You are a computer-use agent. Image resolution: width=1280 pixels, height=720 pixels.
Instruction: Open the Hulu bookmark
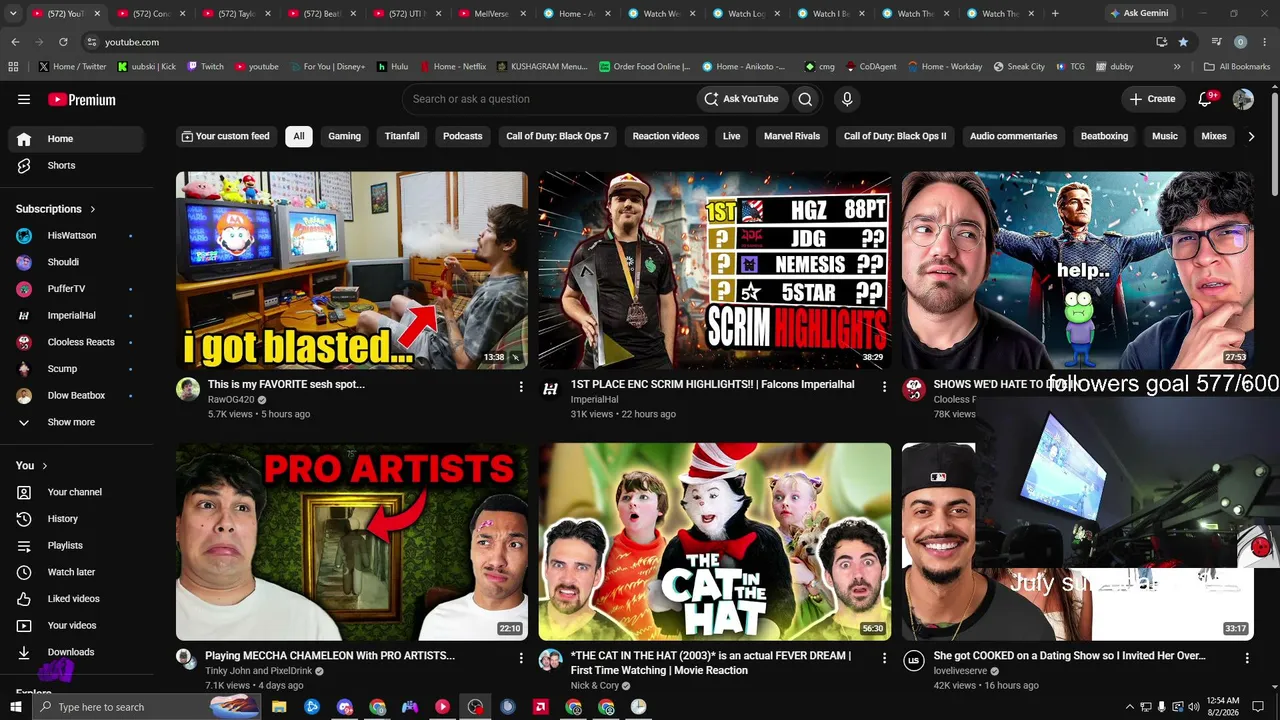coord(392,67)
